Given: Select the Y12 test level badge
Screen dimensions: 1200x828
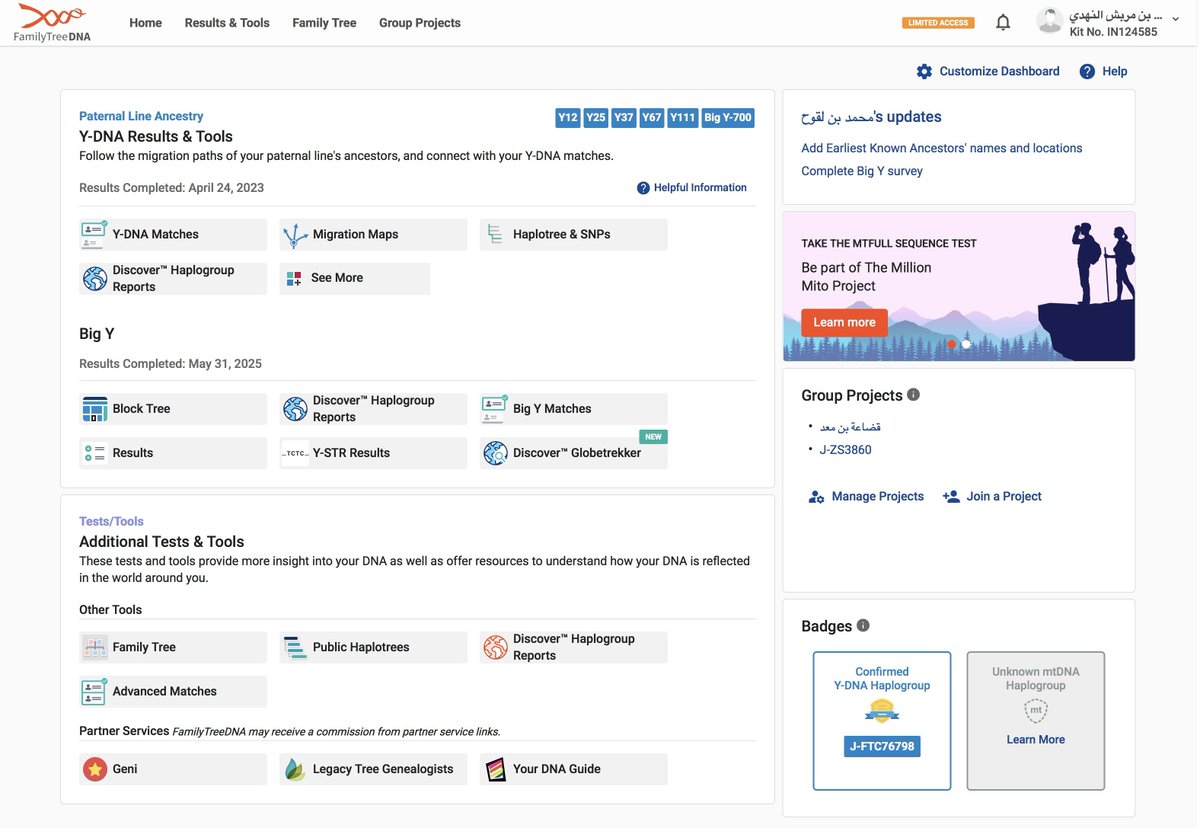Looking at the screenshot, I should click(568, 118).
